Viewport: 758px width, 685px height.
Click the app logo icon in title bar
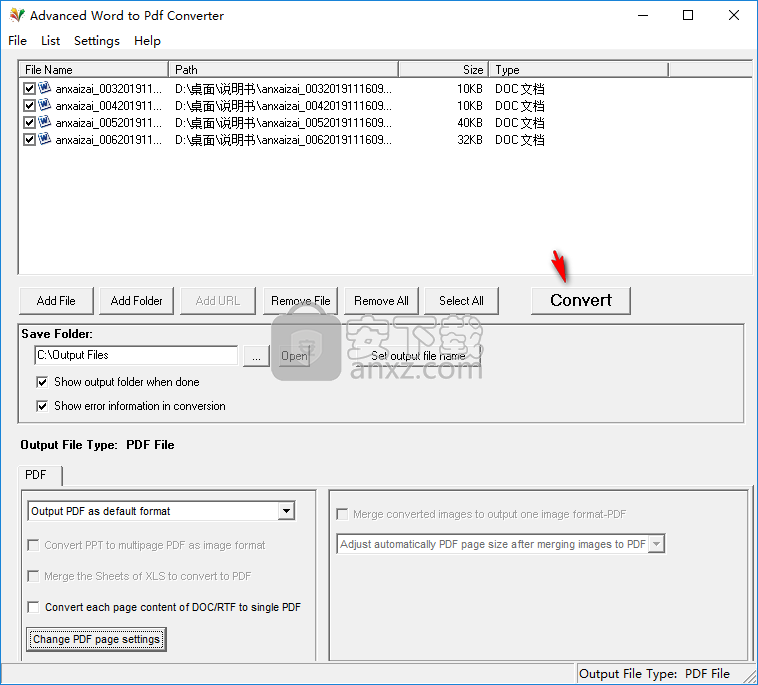(x=17, y=15)
